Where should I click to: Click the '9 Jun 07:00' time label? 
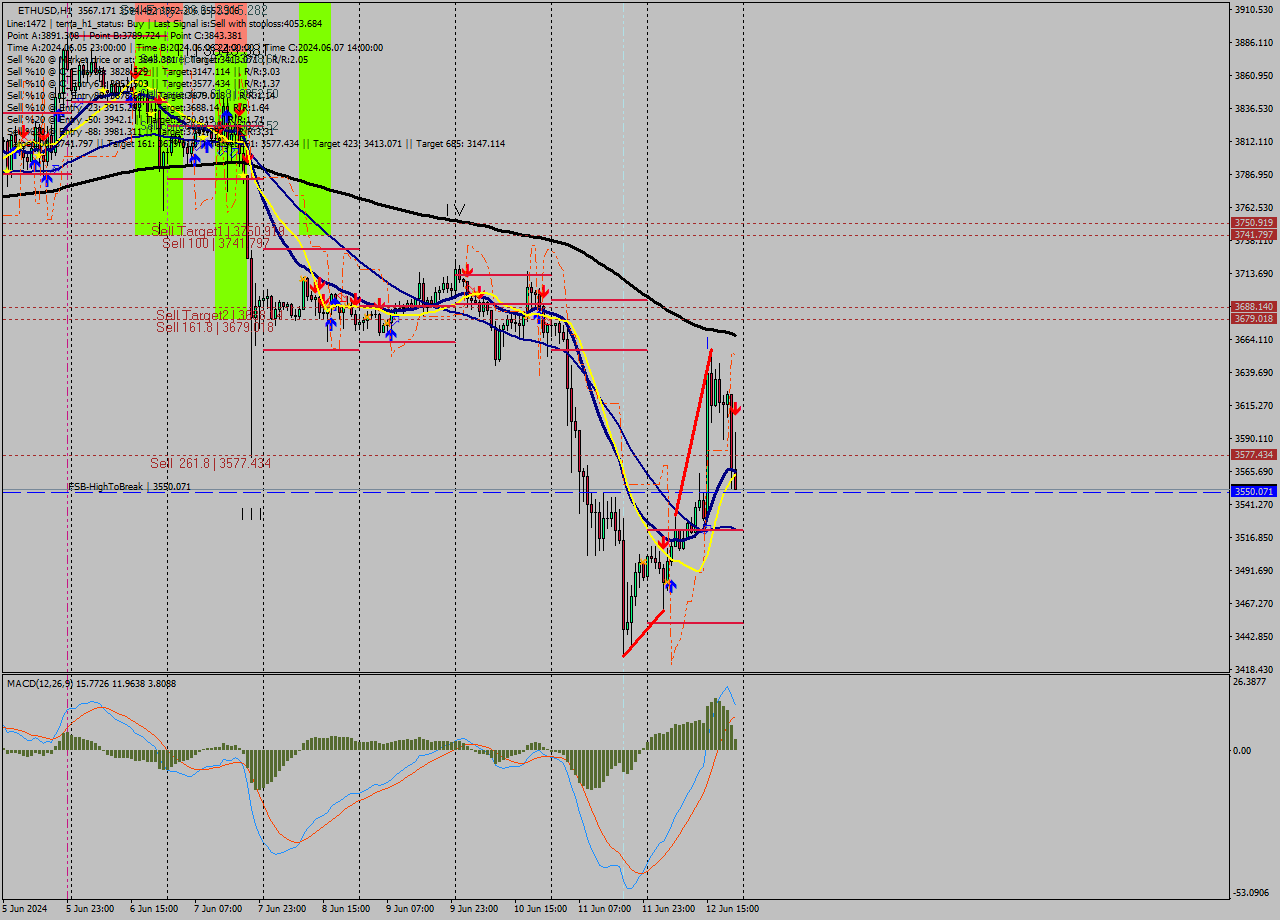coord(410,909)
